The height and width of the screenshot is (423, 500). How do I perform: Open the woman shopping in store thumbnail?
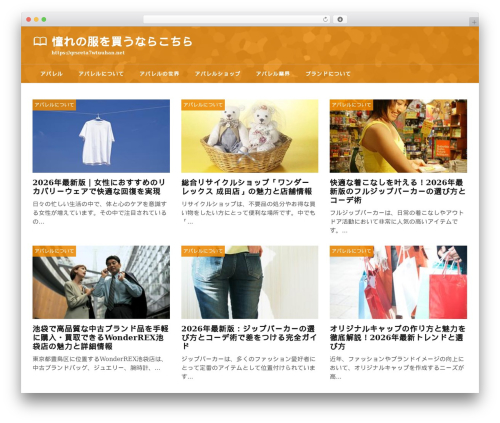398,136
